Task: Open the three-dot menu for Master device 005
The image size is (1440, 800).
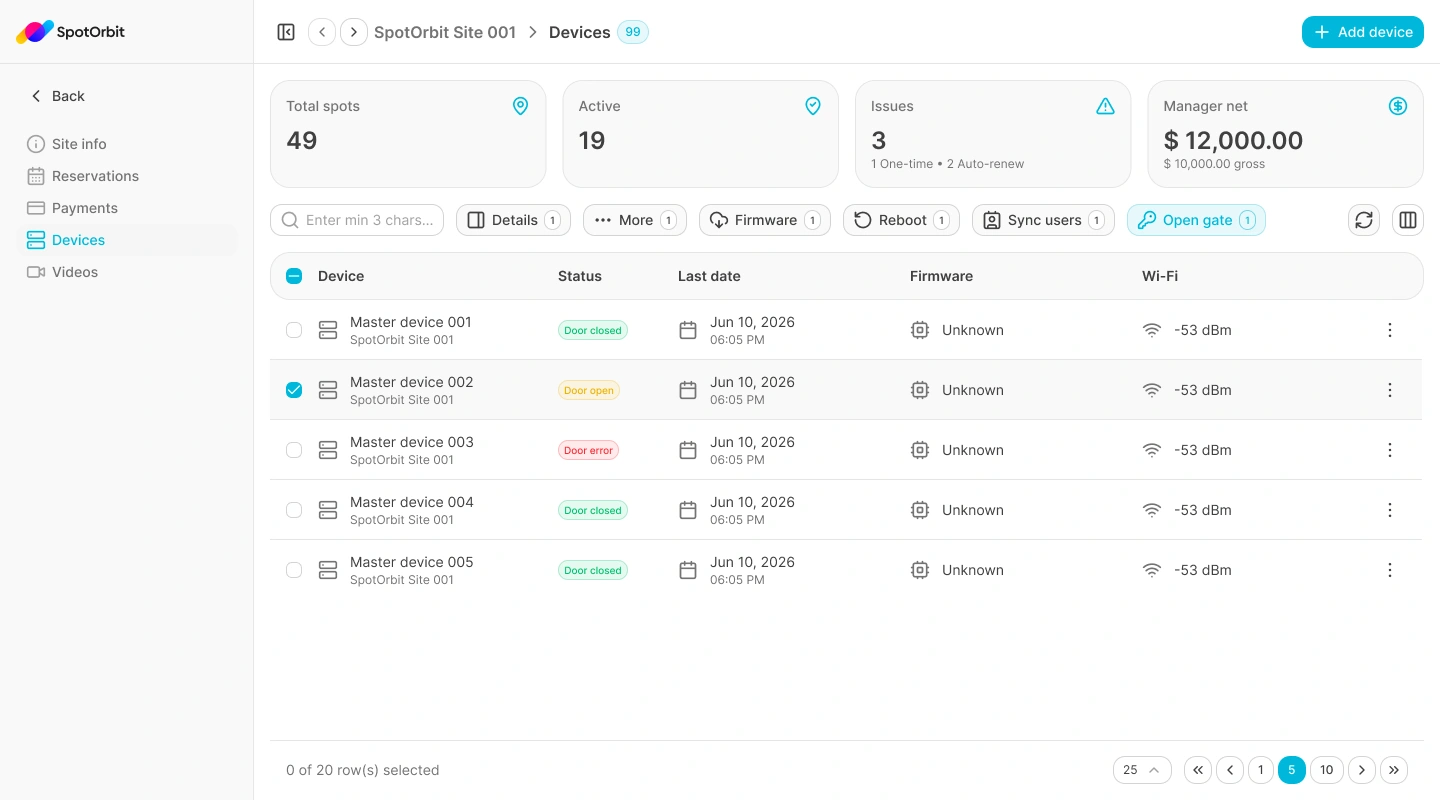Action: click(x=1390, y=570)
